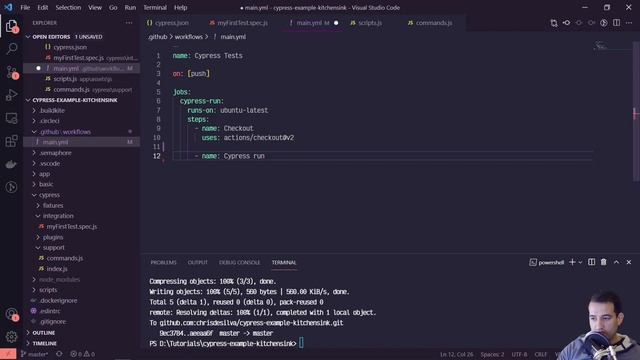Click the editor minimap

(612, 46)
